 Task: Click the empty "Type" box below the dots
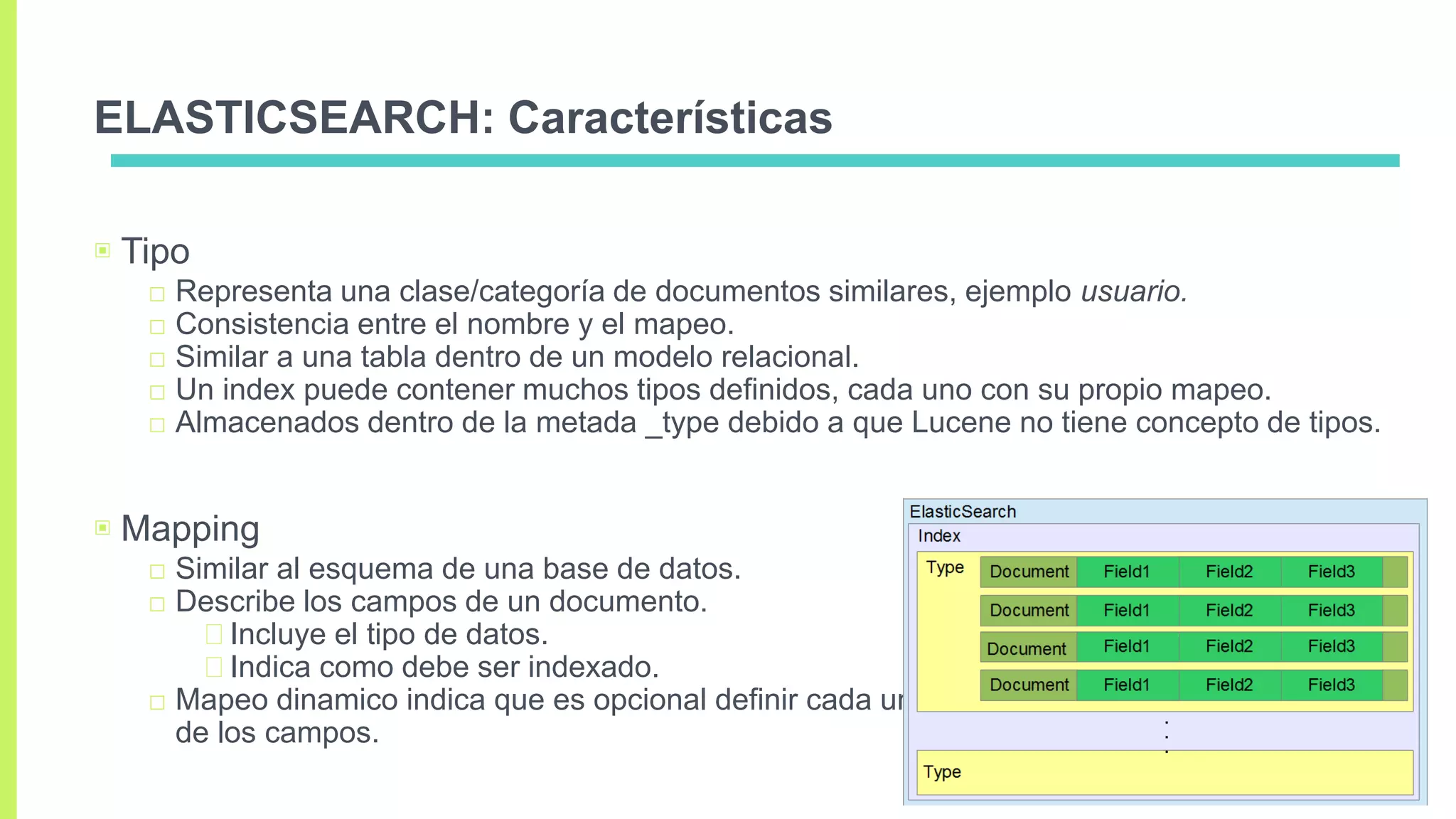1165,772
